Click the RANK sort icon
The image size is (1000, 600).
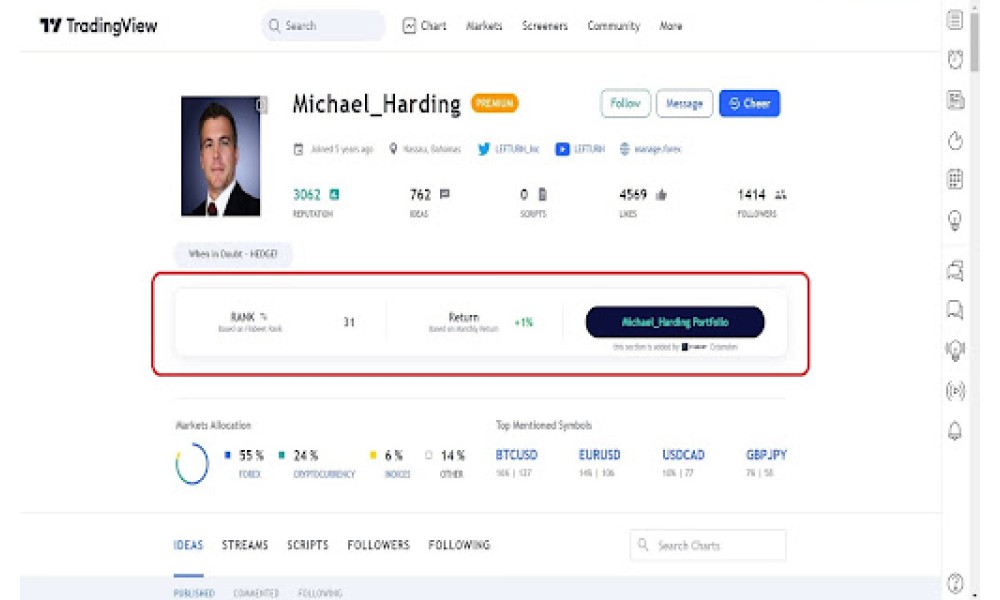pyautogui.click(x=263, y=316)
